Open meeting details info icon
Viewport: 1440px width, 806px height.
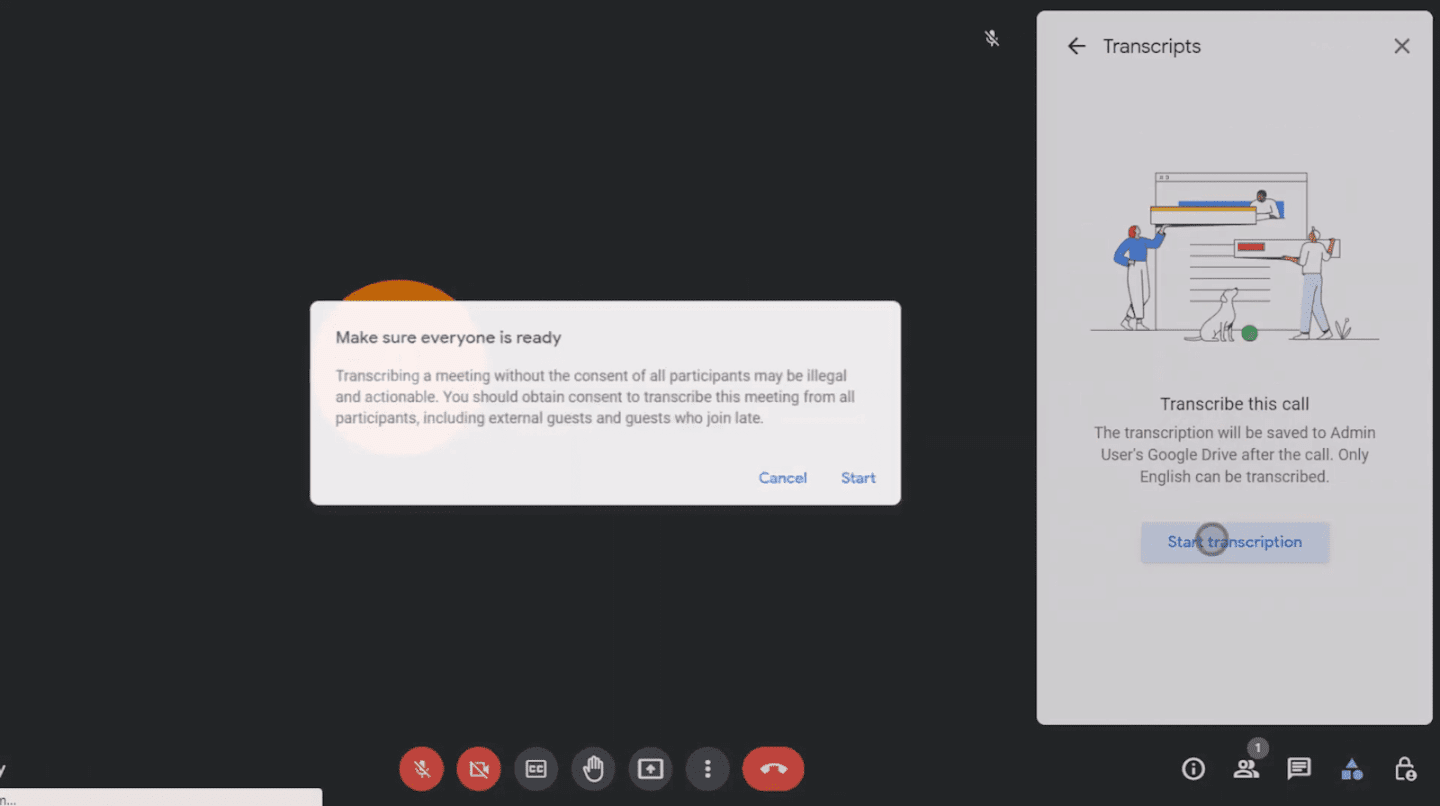click(x=1193, y=768)
